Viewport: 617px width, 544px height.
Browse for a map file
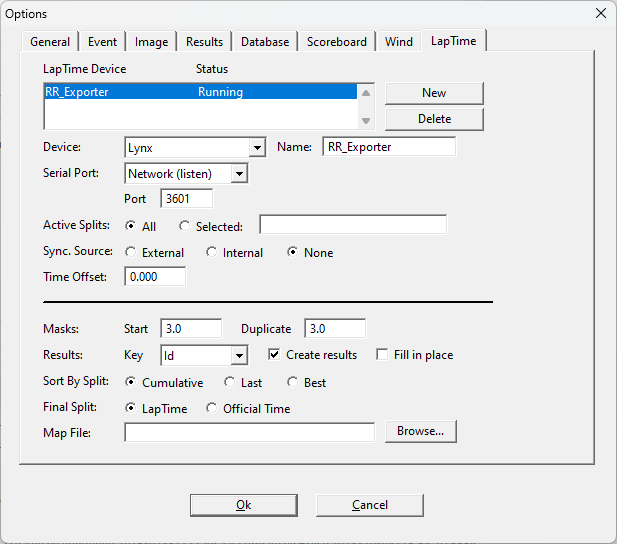[421, 431]
